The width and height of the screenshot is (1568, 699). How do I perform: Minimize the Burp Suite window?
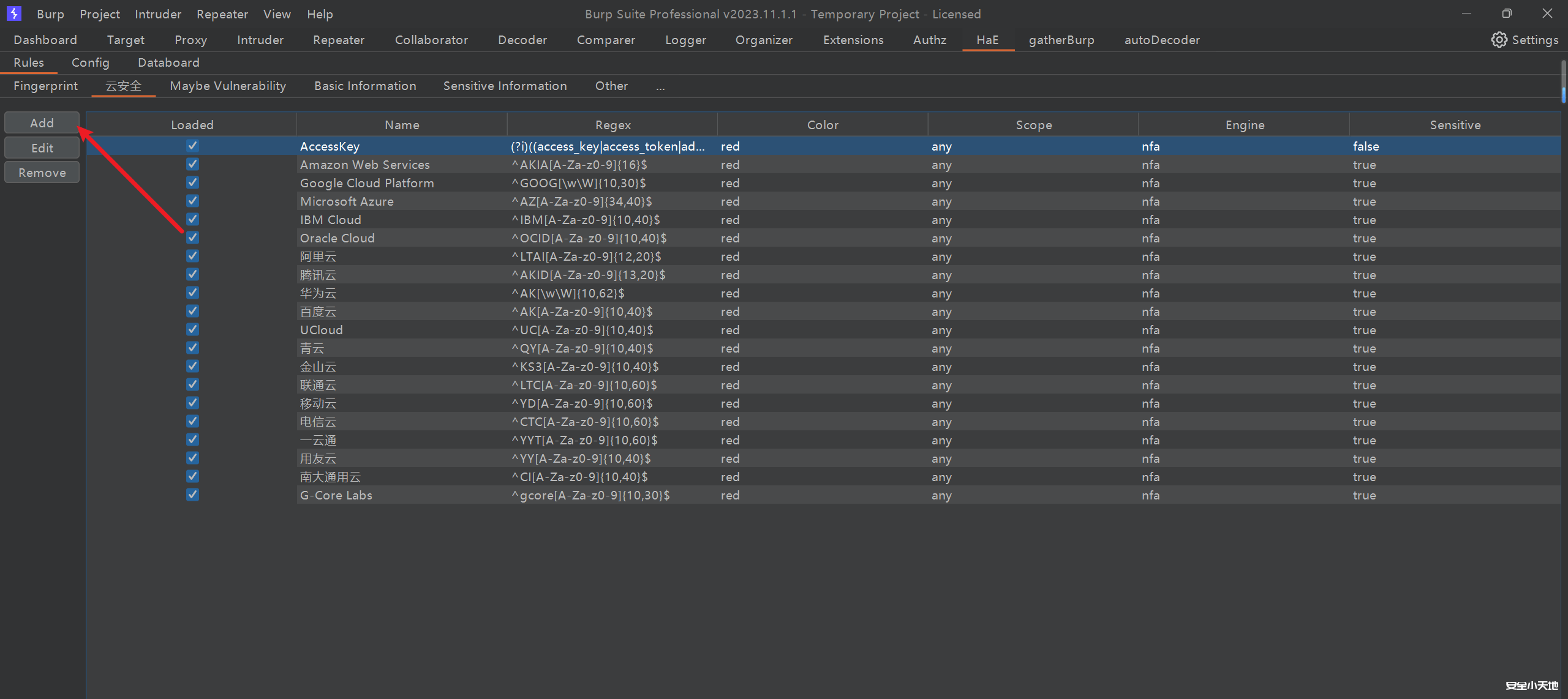(x=1466, y=13)
